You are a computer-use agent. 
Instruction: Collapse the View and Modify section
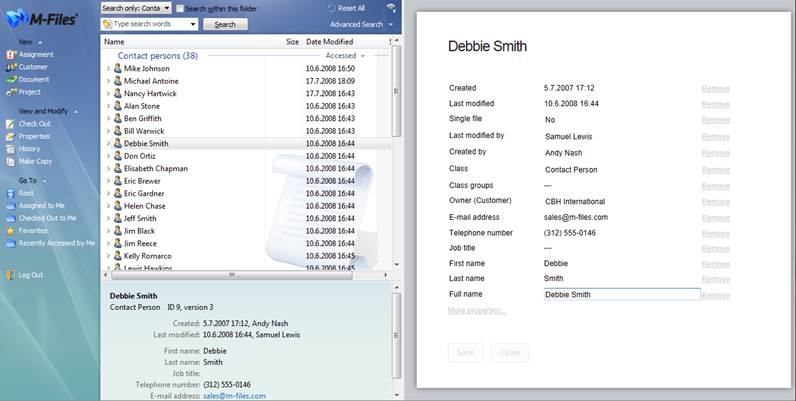tap(75, 111)
